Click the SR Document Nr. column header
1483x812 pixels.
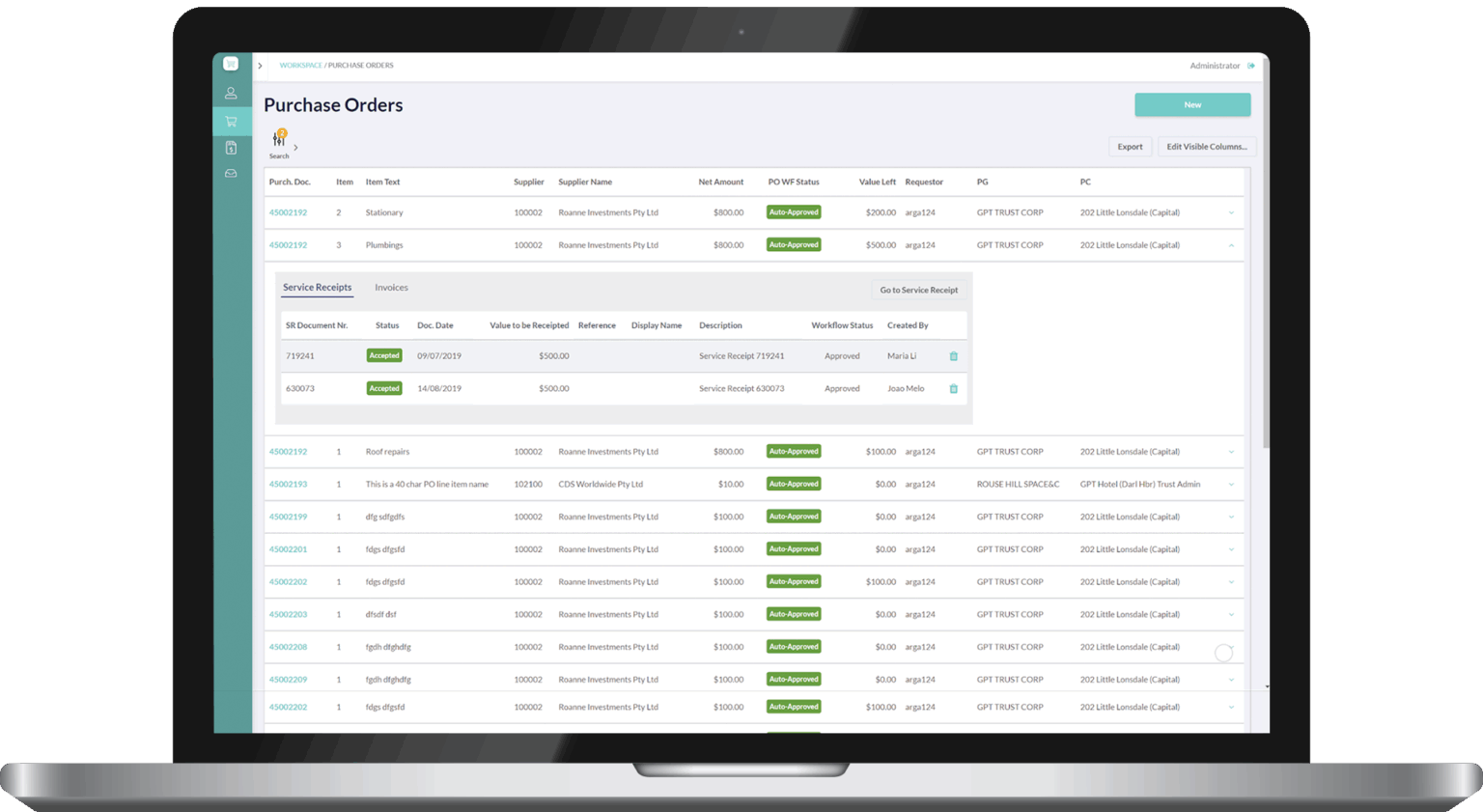317,325
